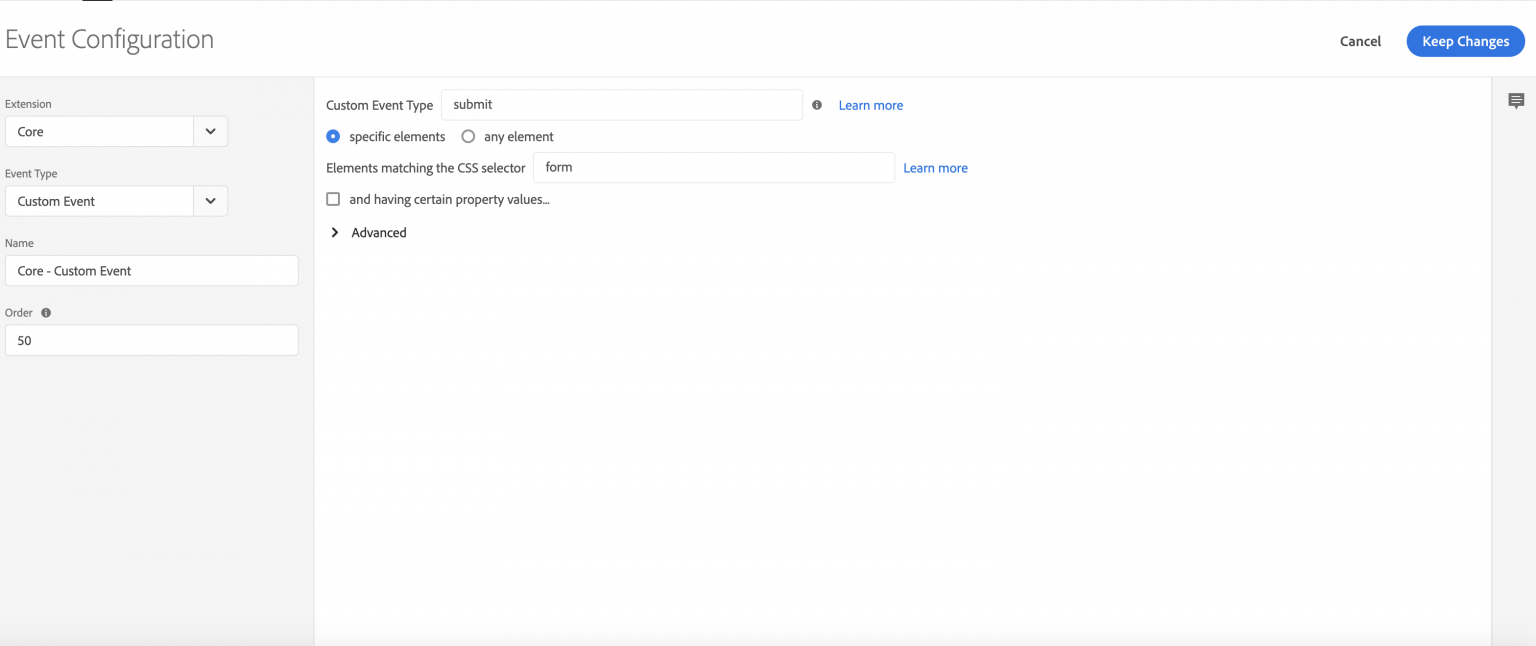Click info icon beside Custom Event Type
Viewport: 1536px width, 646px height.
point(817,105)
